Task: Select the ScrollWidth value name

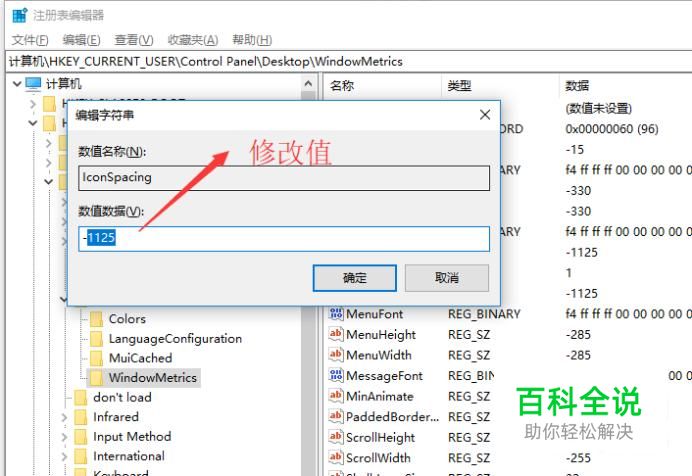Action: pos(378,458)
